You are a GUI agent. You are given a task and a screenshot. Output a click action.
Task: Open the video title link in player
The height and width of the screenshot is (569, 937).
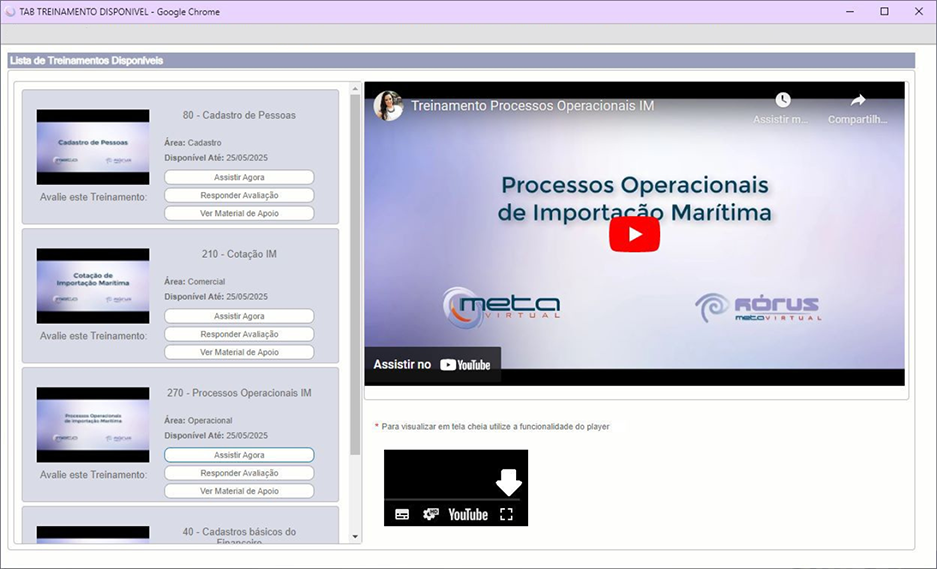pyautogui.click(x=532, y=105)
